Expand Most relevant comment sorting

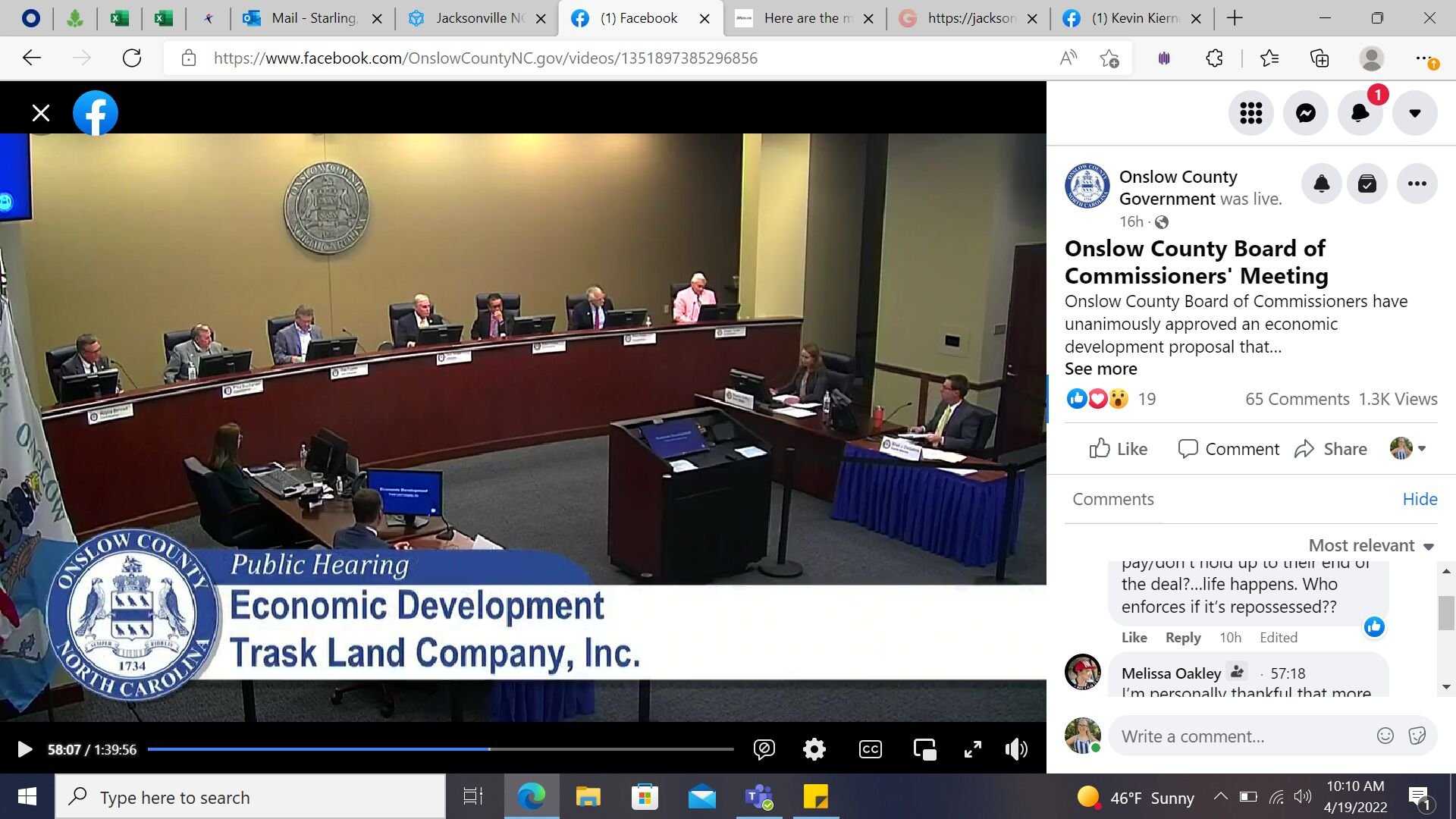click(1371, 546)
